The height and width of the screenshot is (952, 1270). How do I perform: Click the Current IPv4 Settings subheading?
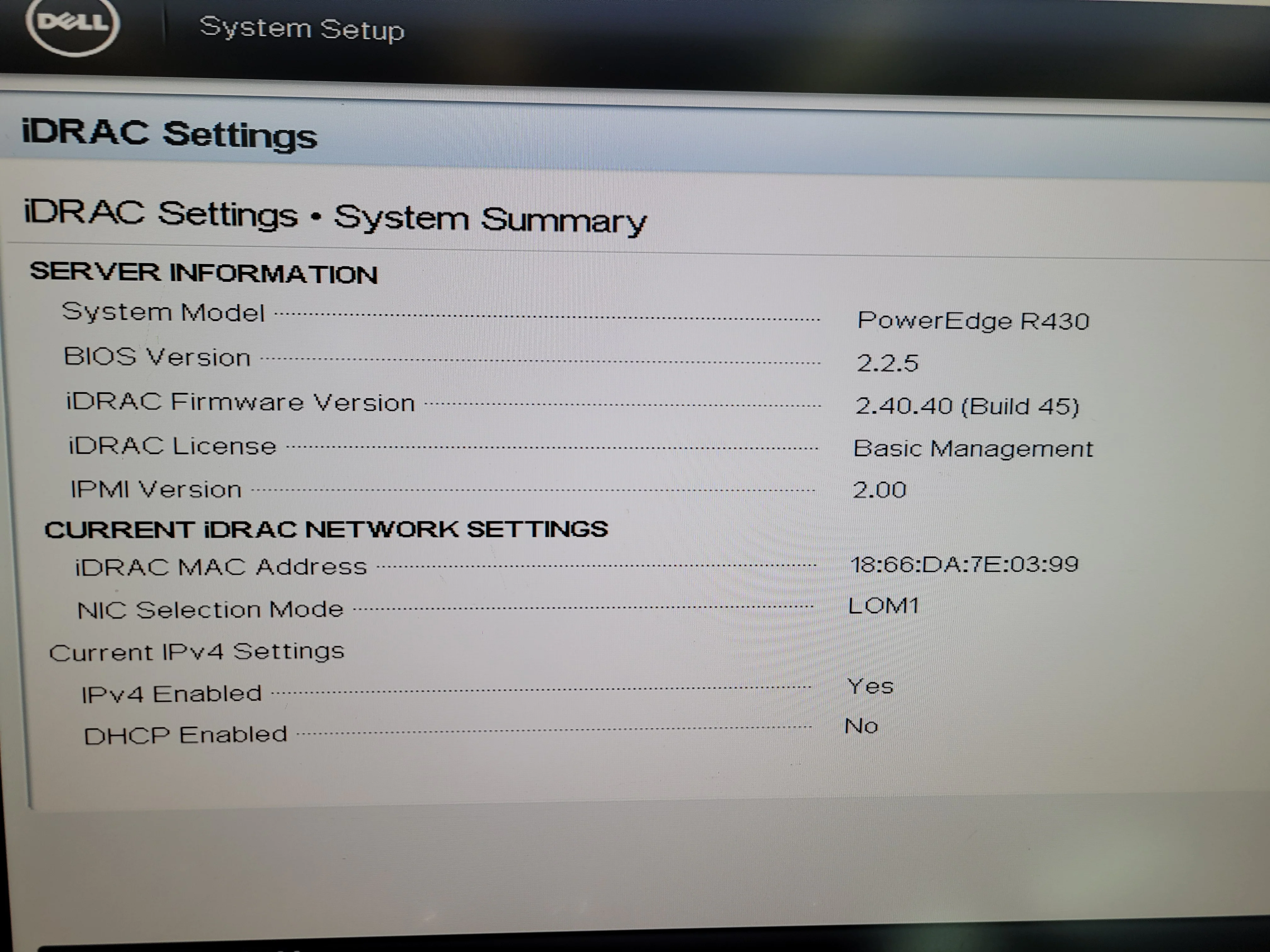[196, 652]
